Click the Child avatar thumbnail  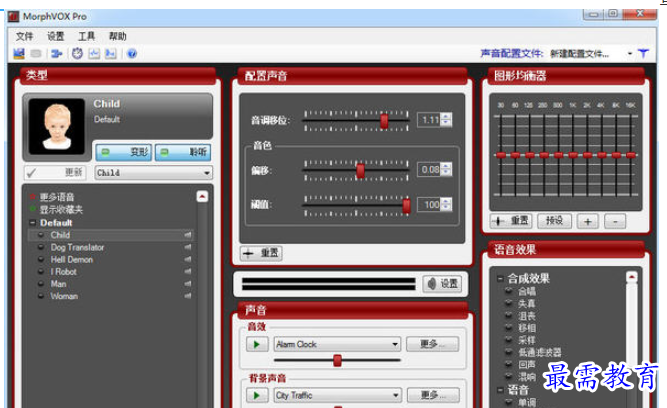point(57,126)
